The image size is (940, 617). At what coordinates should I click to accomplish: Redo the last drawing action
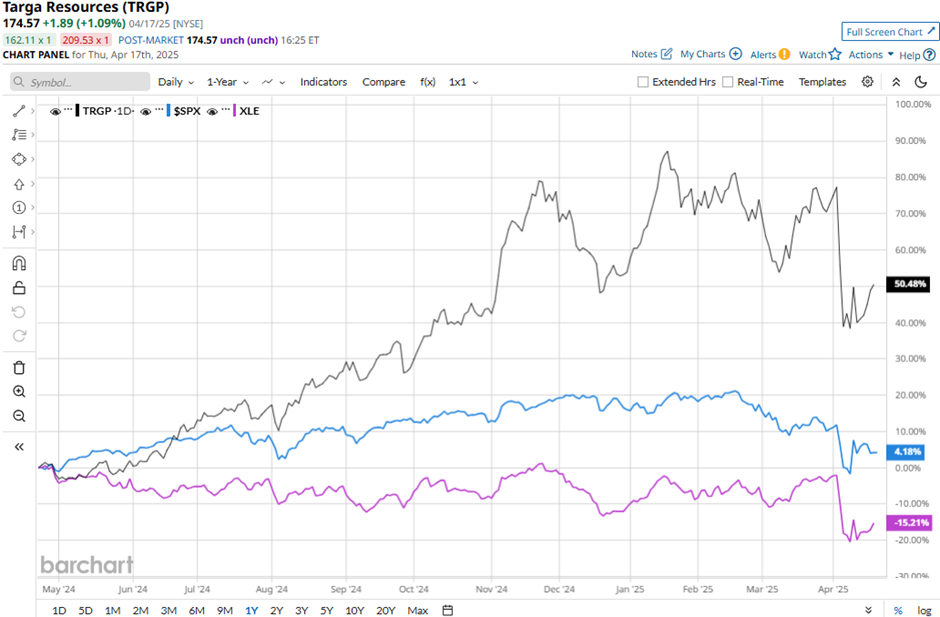tap(19, 336)
